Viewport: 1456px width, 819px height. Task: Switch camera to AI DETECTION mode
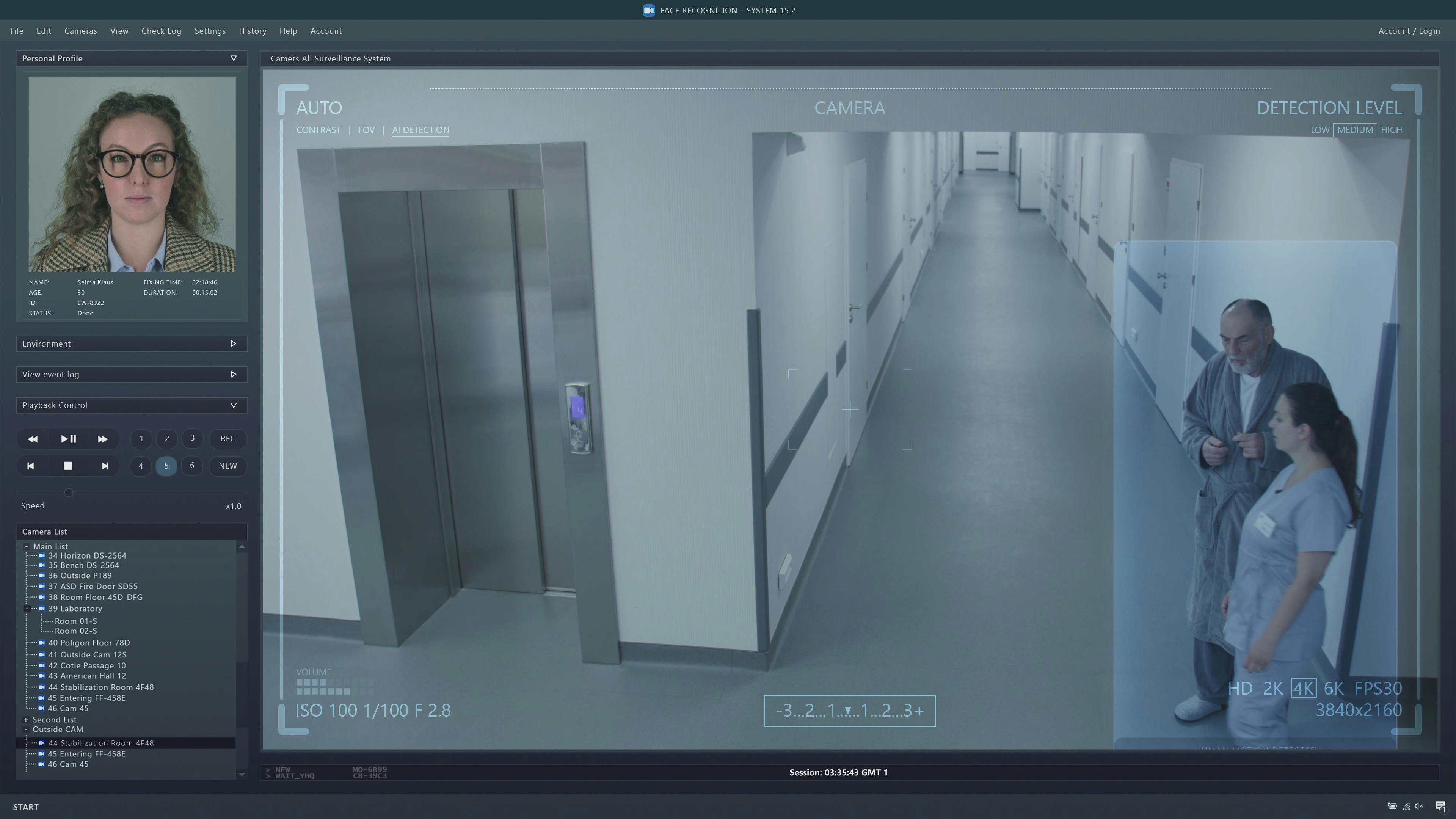tap(420, 130)
